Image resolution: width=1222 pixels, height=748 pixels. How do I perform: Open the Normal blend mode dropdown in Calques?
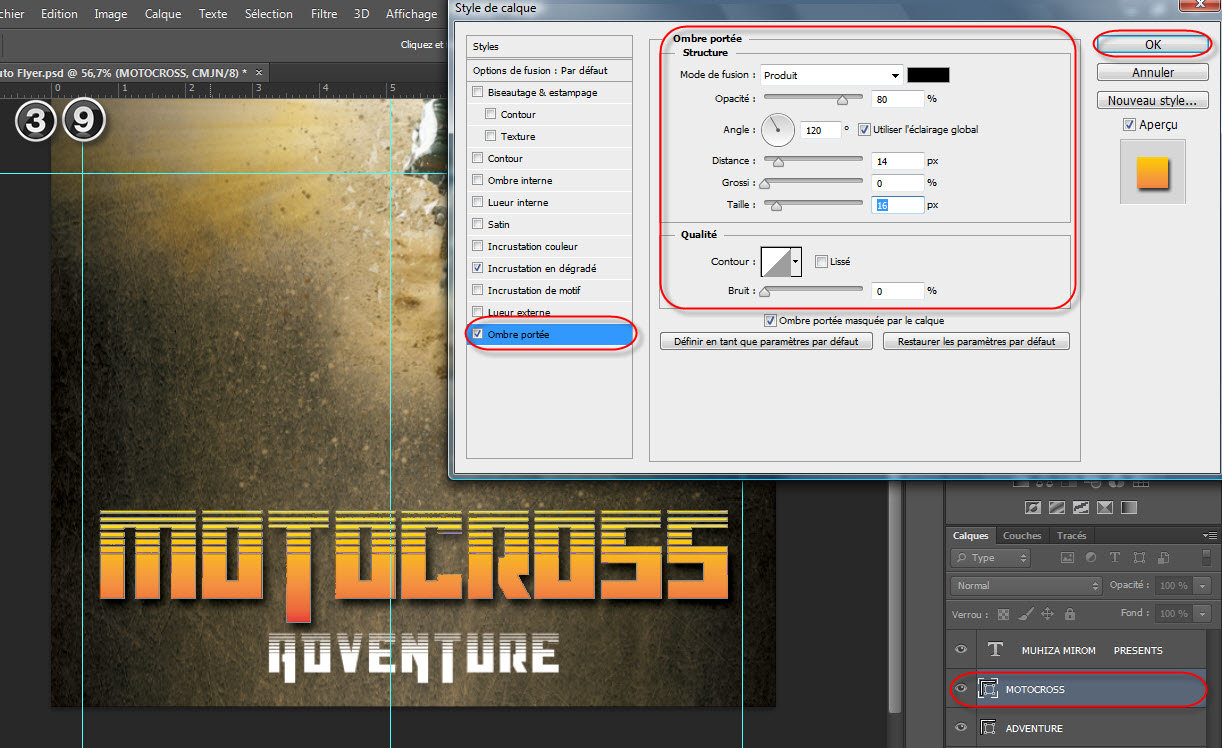click(x=1026, y=585)
